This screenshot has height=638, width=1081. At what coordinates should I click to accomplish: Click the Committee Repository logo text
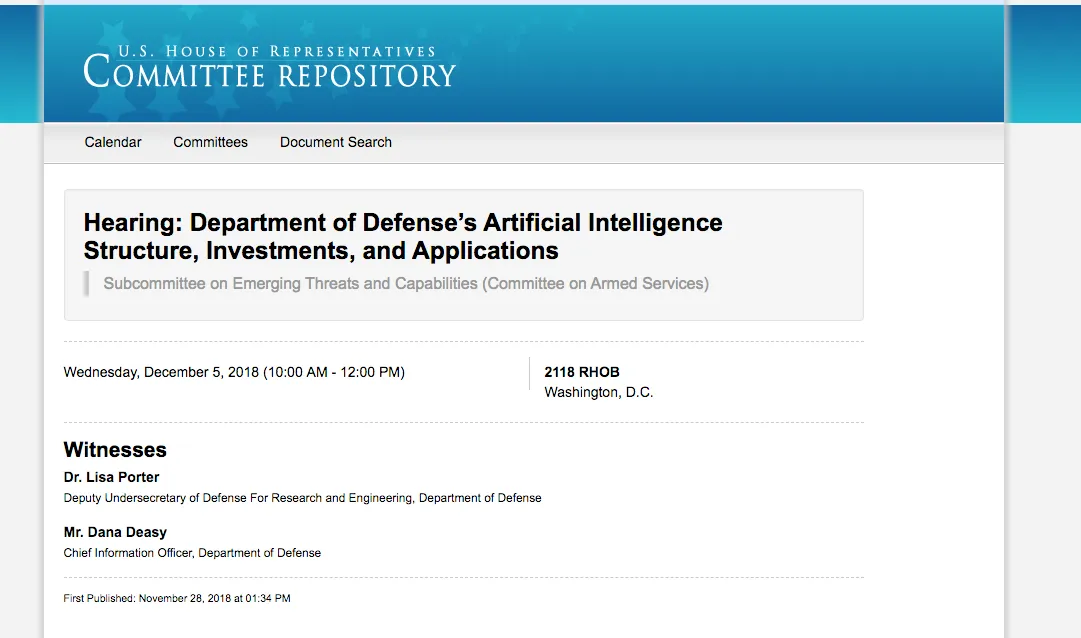tap(270, 73)
